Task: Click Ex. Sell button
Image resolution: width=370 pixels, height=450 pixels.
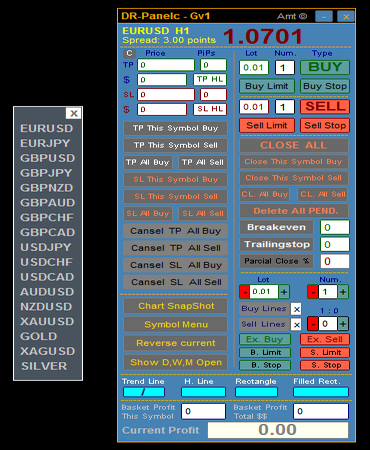Action: click(x=325, y=339)
